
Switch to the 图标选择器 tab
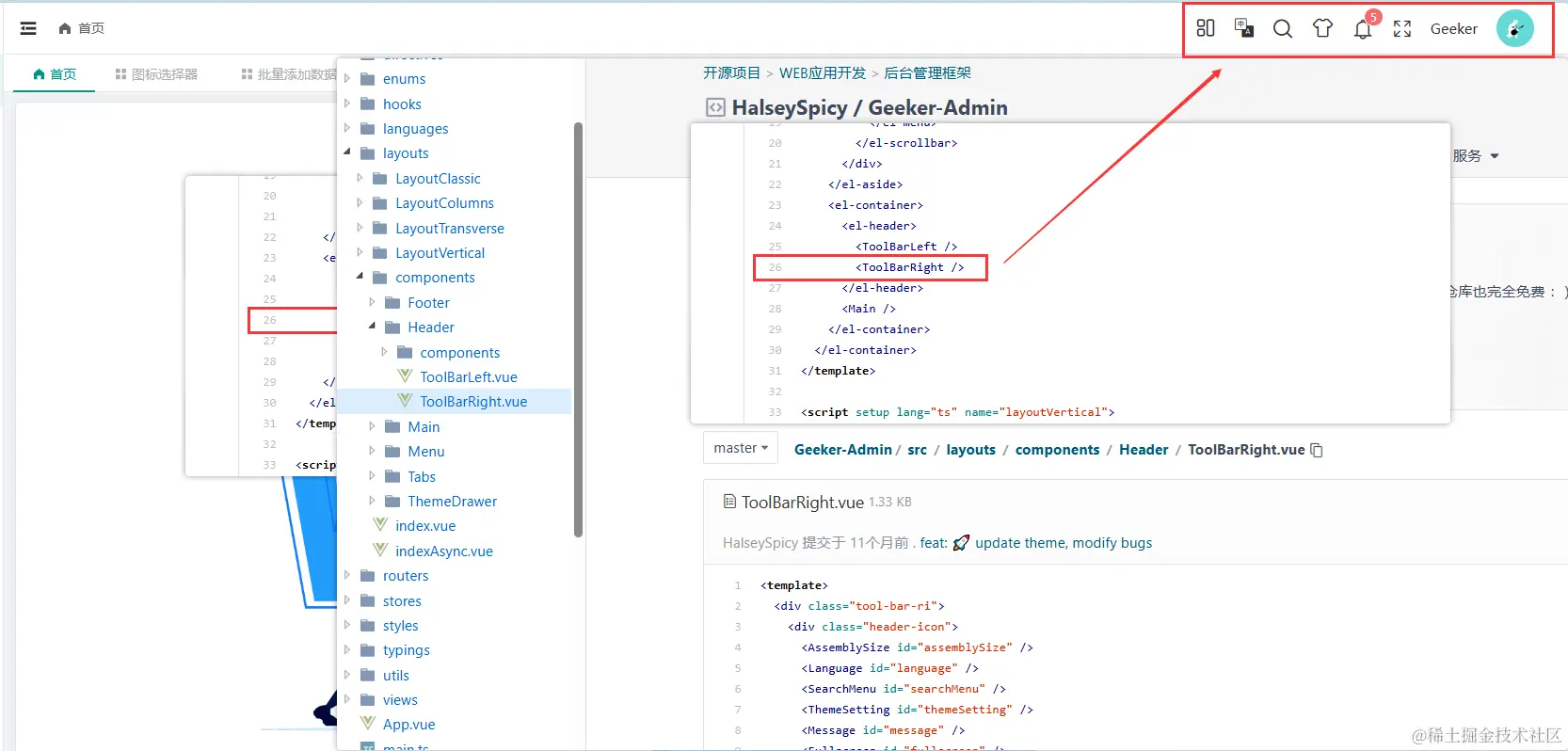(156, 74)
